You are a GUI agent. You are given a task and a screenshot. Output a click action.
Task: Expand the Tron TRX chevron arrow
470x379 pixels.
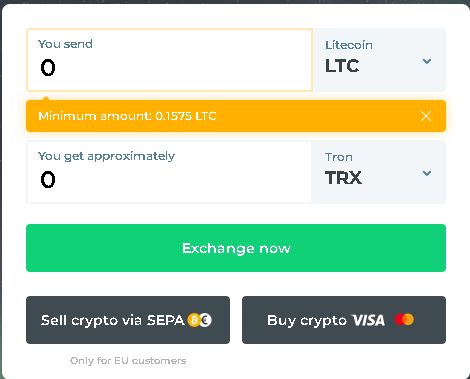pyautogui.click(x=427, y=173)
